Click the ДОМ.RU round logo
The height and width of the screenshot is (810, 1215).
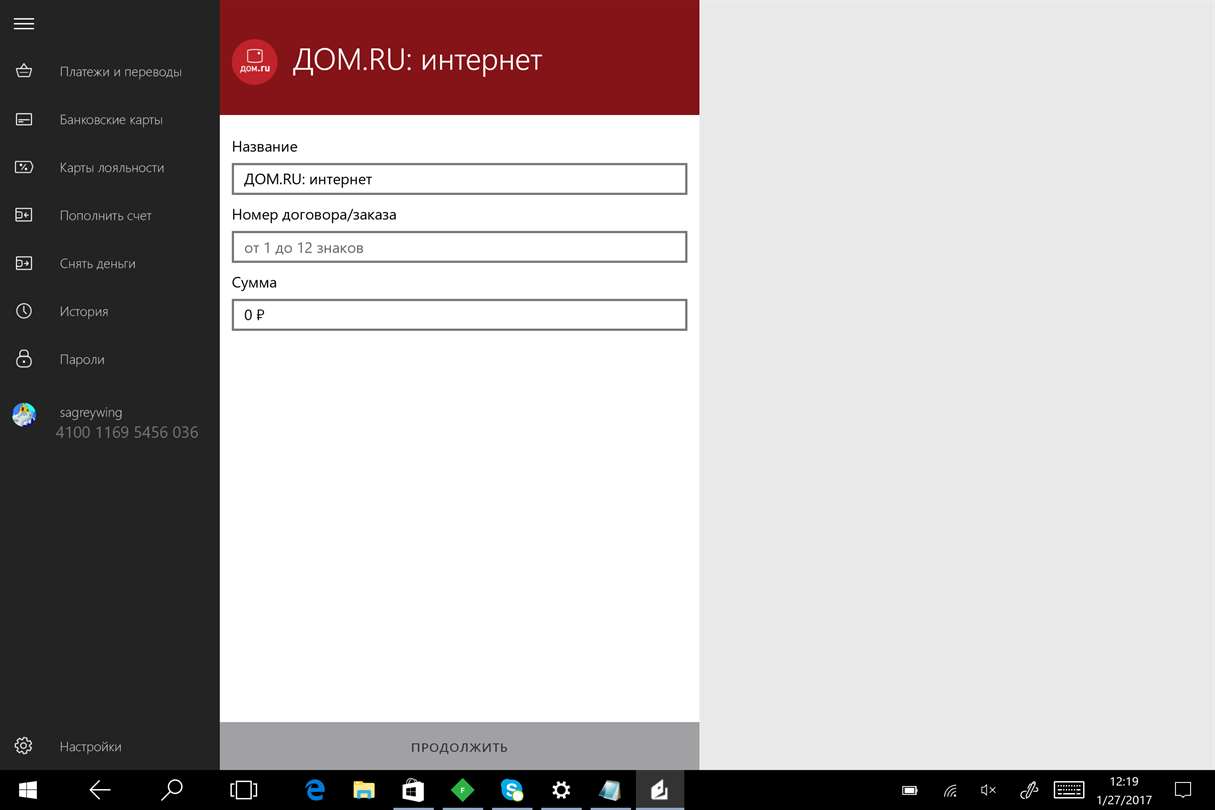(255, 62)
